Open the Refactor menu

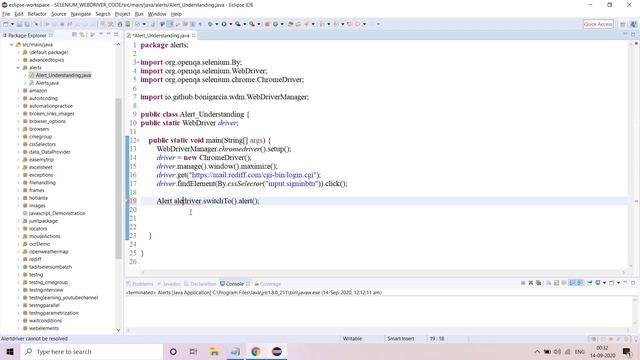click(37, 14)
